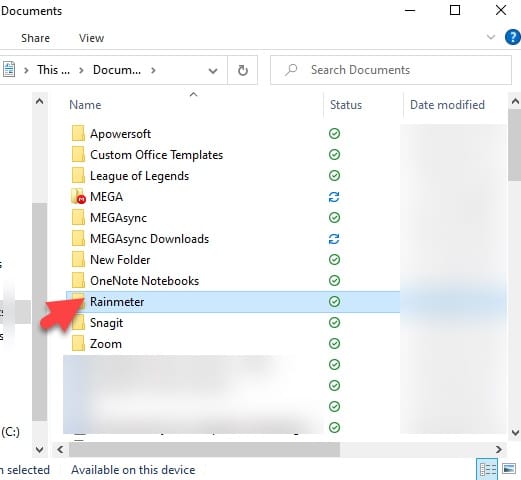Click the chevron after Docum... in the breadcrumb

[x=153, y=70]
